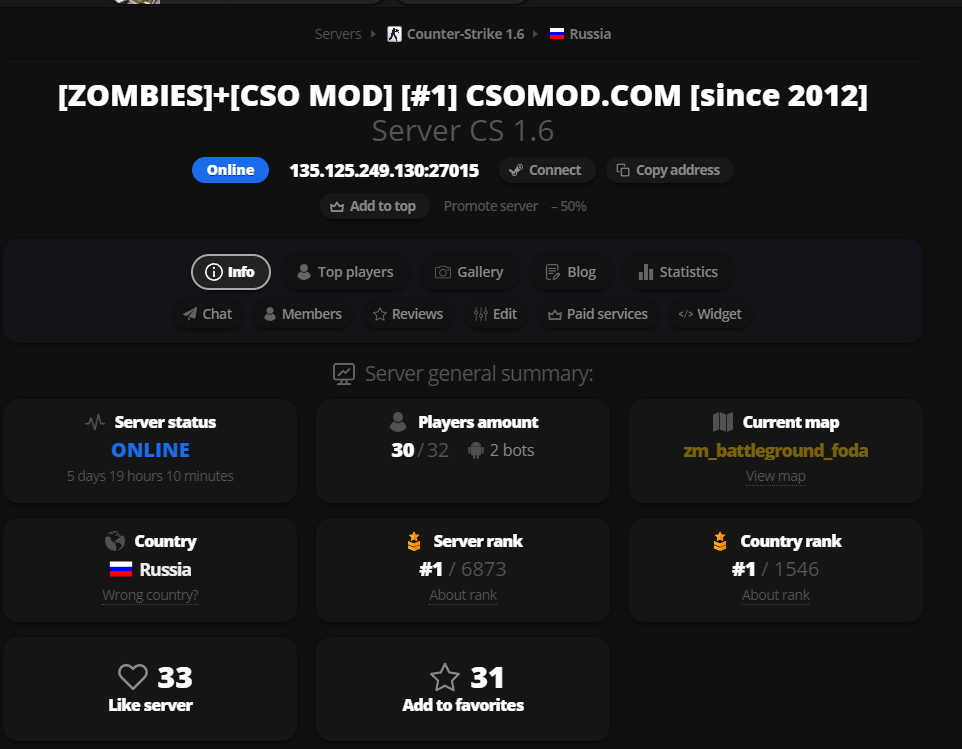Copy the server address
The image size is (962, 749).
click(668, 170)
